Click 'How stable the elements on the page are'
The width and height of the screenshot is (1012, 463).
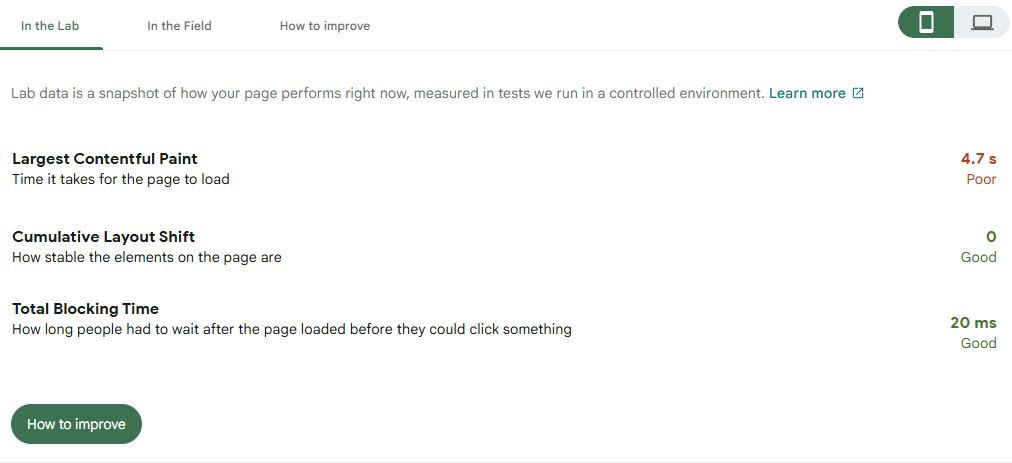click(147, 257)
